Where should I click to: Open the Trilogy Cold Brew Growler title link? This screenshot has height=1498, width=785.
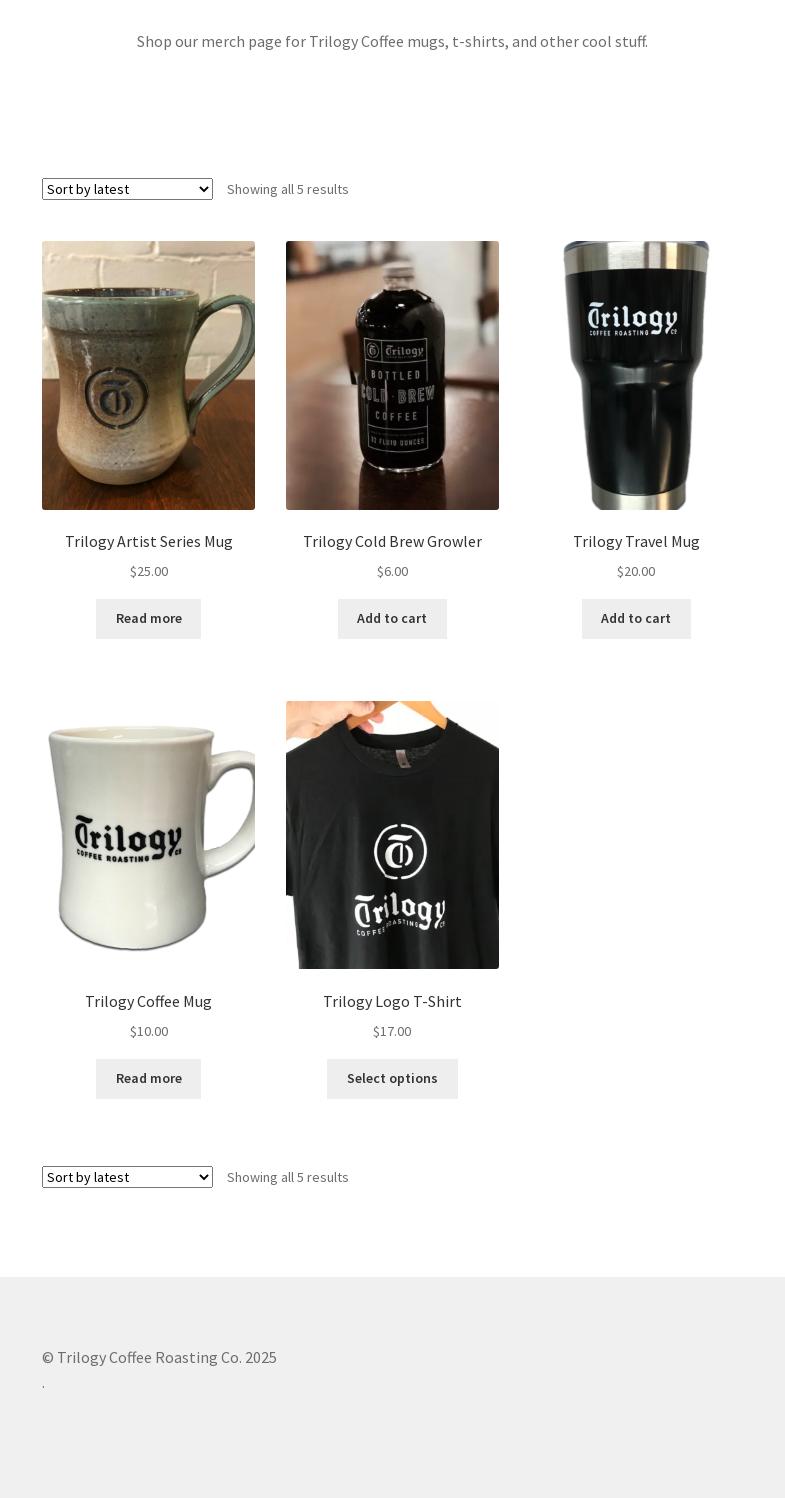[x=392, y=541]
